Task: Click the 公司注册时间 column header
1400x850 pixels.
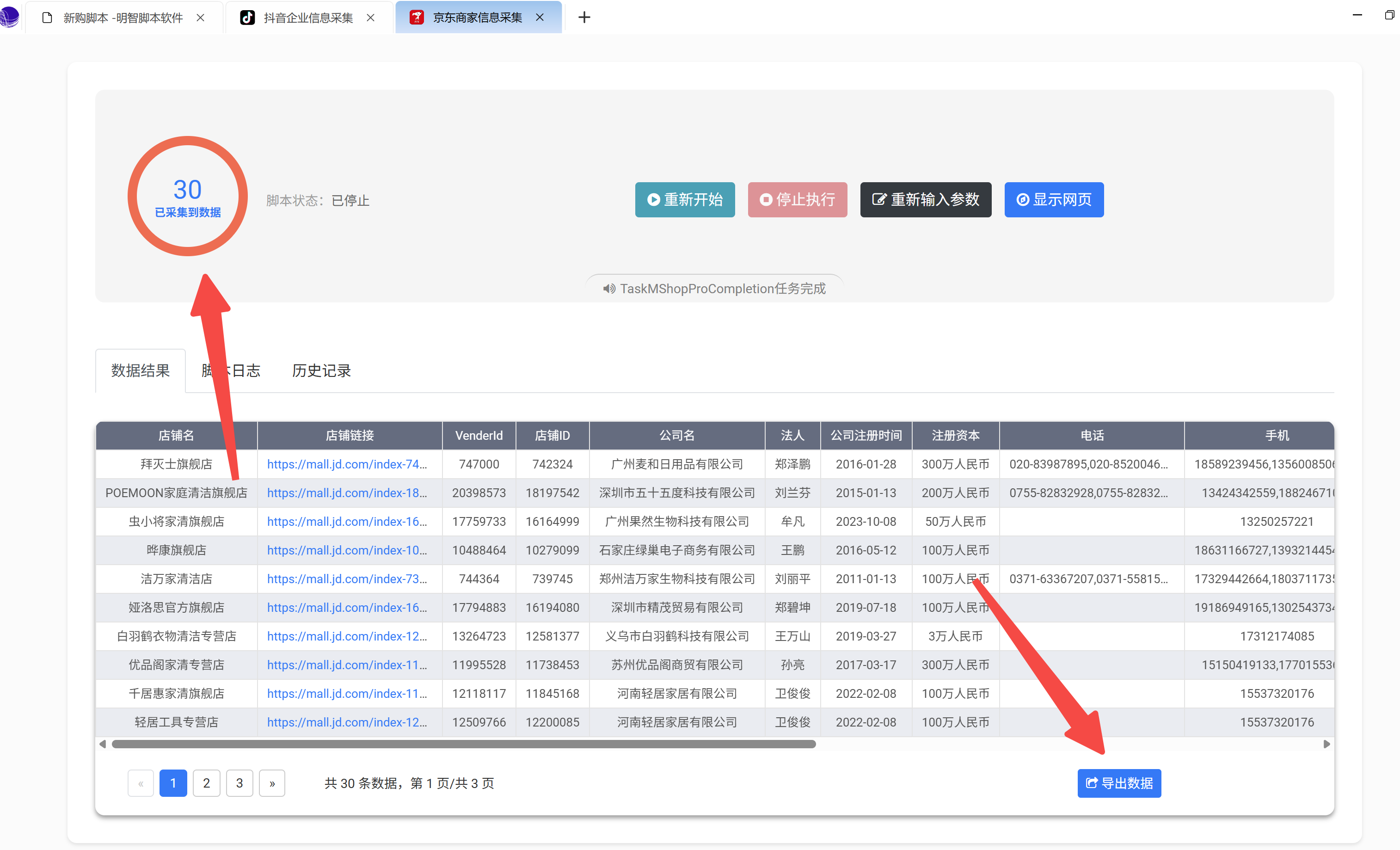Action: click(x=866, y=435)
